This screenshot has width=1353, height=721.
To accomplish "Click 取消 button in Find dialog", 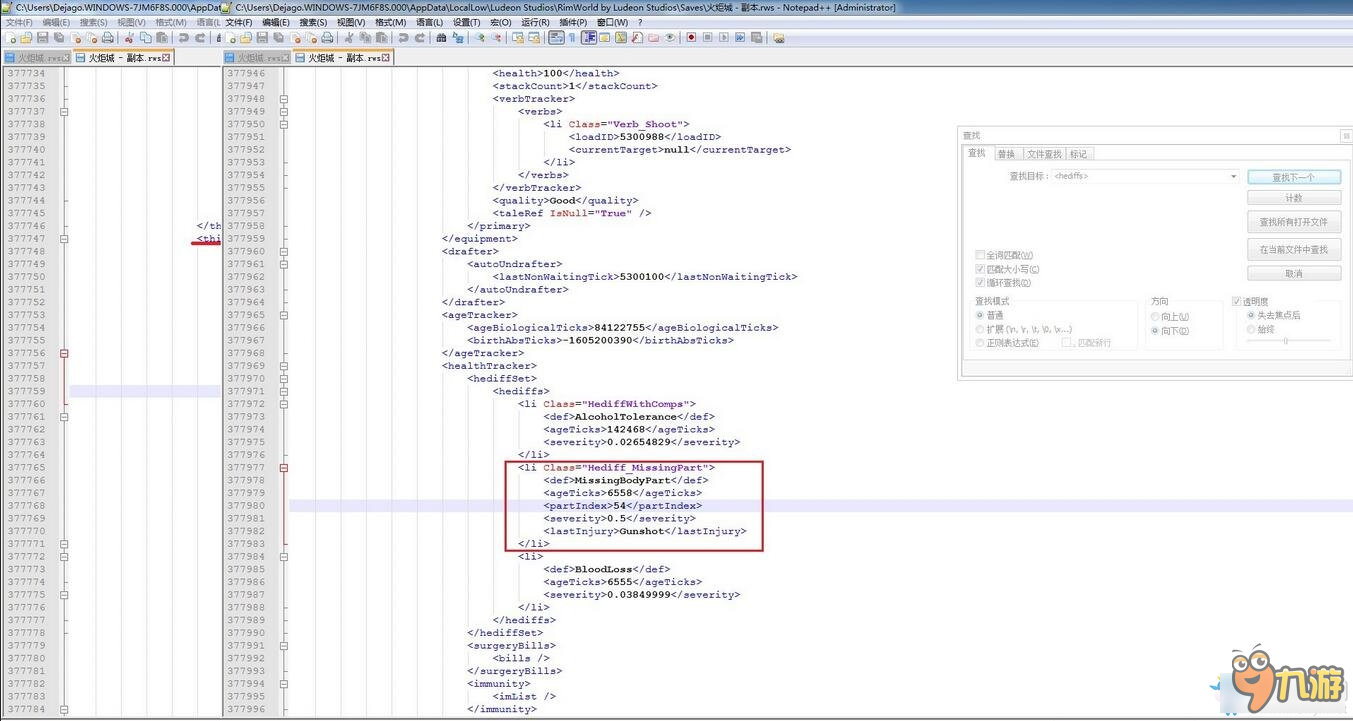I will click(1294, 273).
